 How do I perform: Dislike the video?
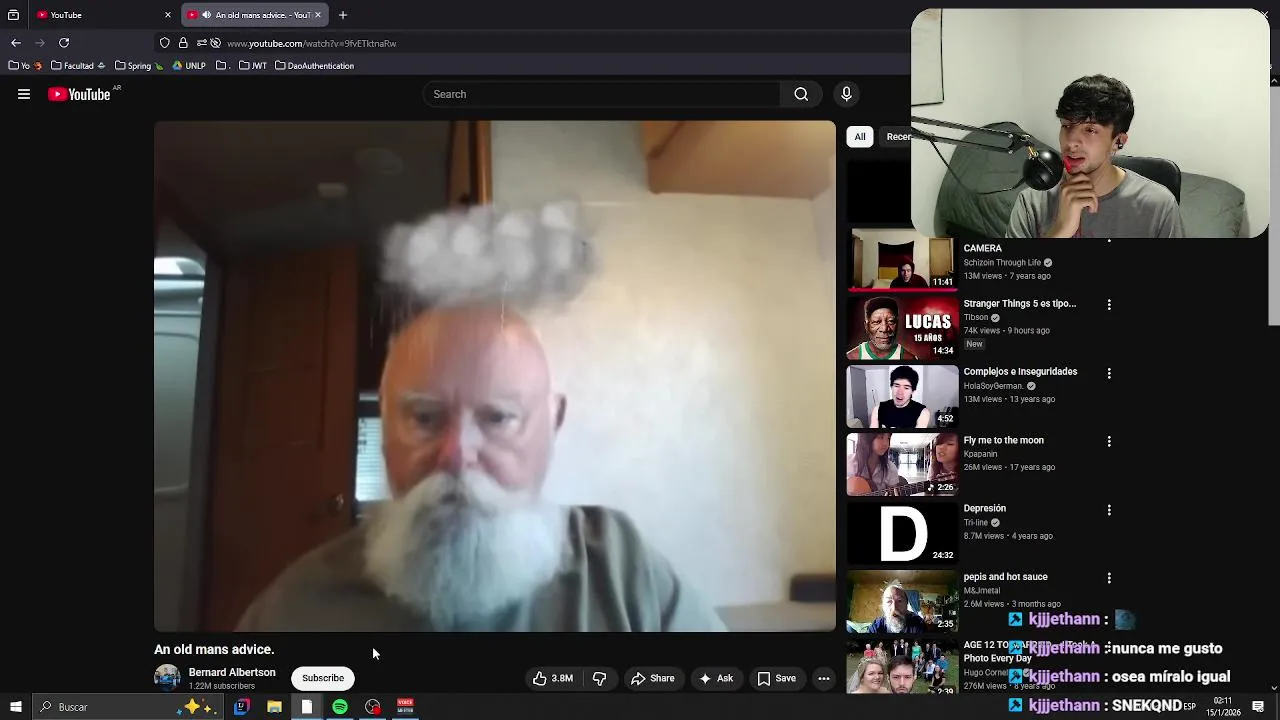599,678
